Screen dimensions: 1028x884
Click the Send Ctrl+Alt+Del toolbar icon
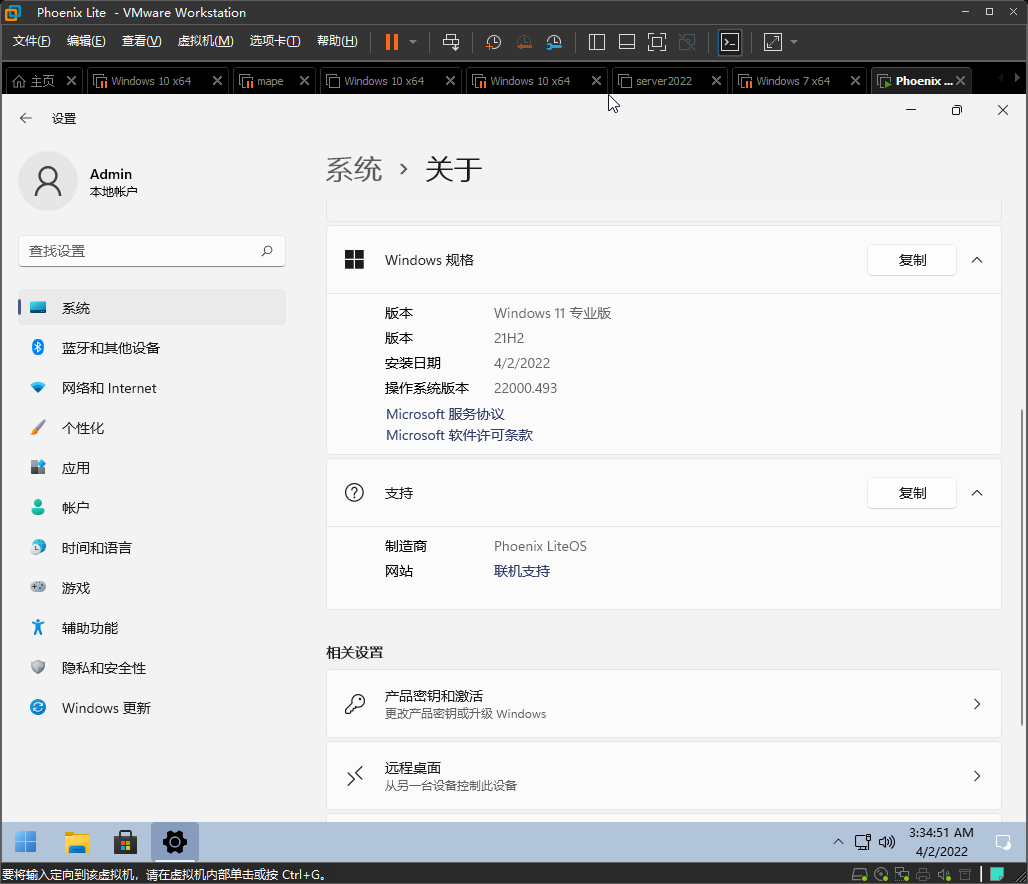click(x=451, y=42)
